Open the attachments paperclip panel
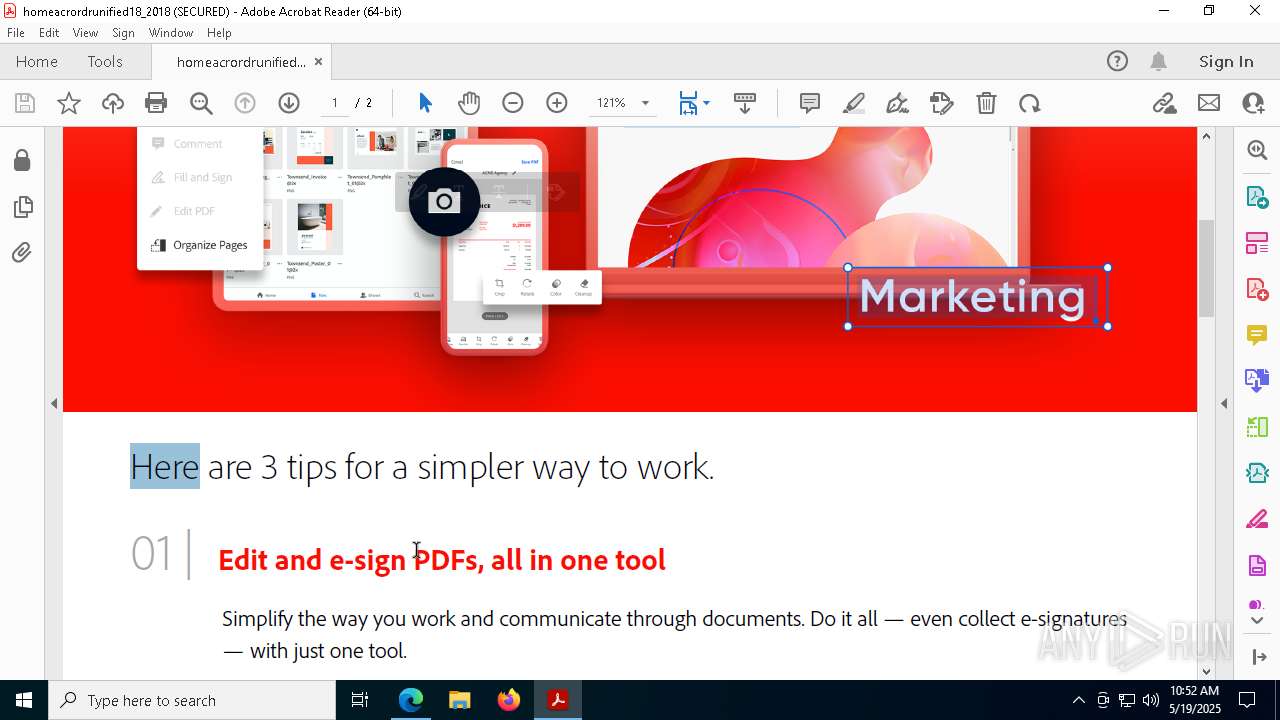The height and width of the screenshot is (720, 1280). click(21, 253)
